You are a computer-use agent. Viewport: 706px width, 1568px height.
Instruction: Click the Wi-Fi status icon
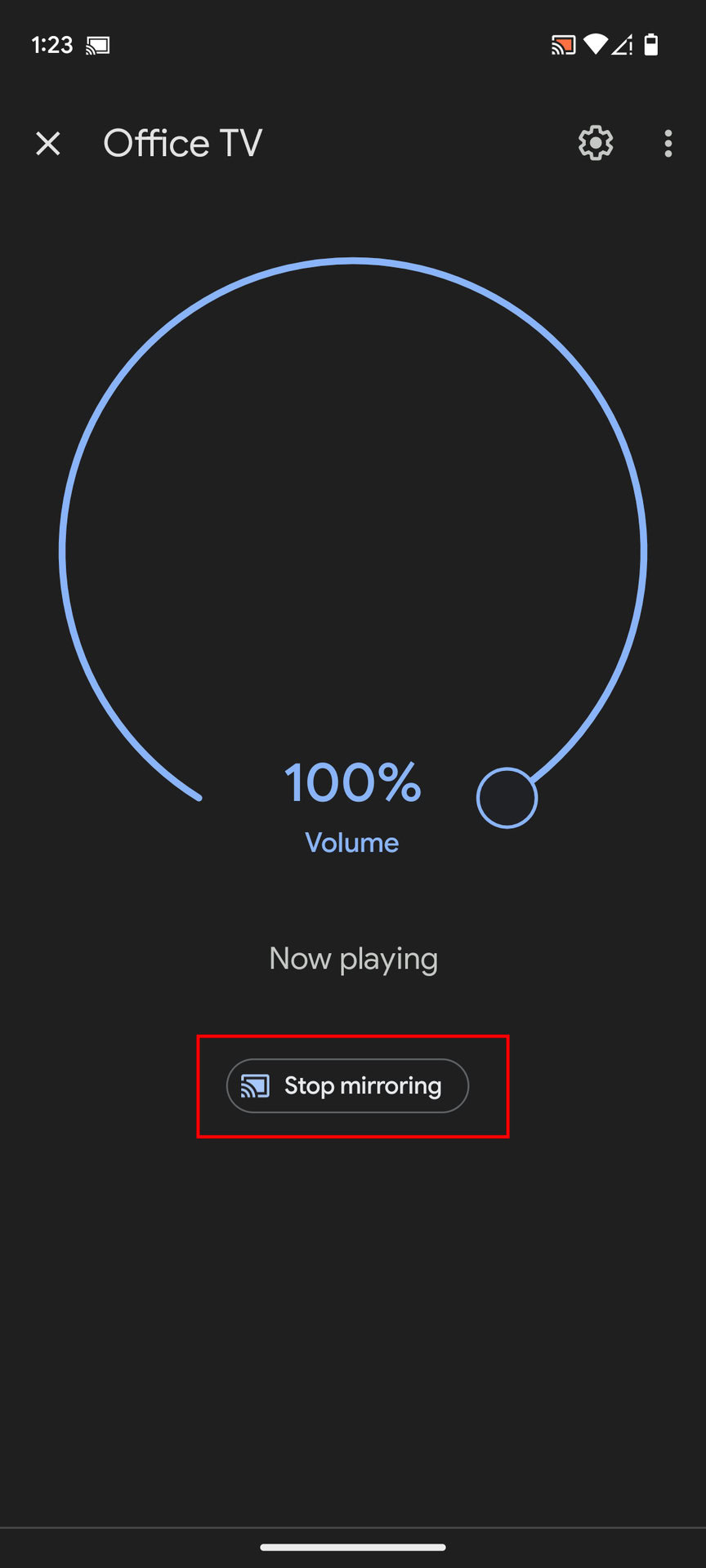pyautogui.click(x=596, y=45)
